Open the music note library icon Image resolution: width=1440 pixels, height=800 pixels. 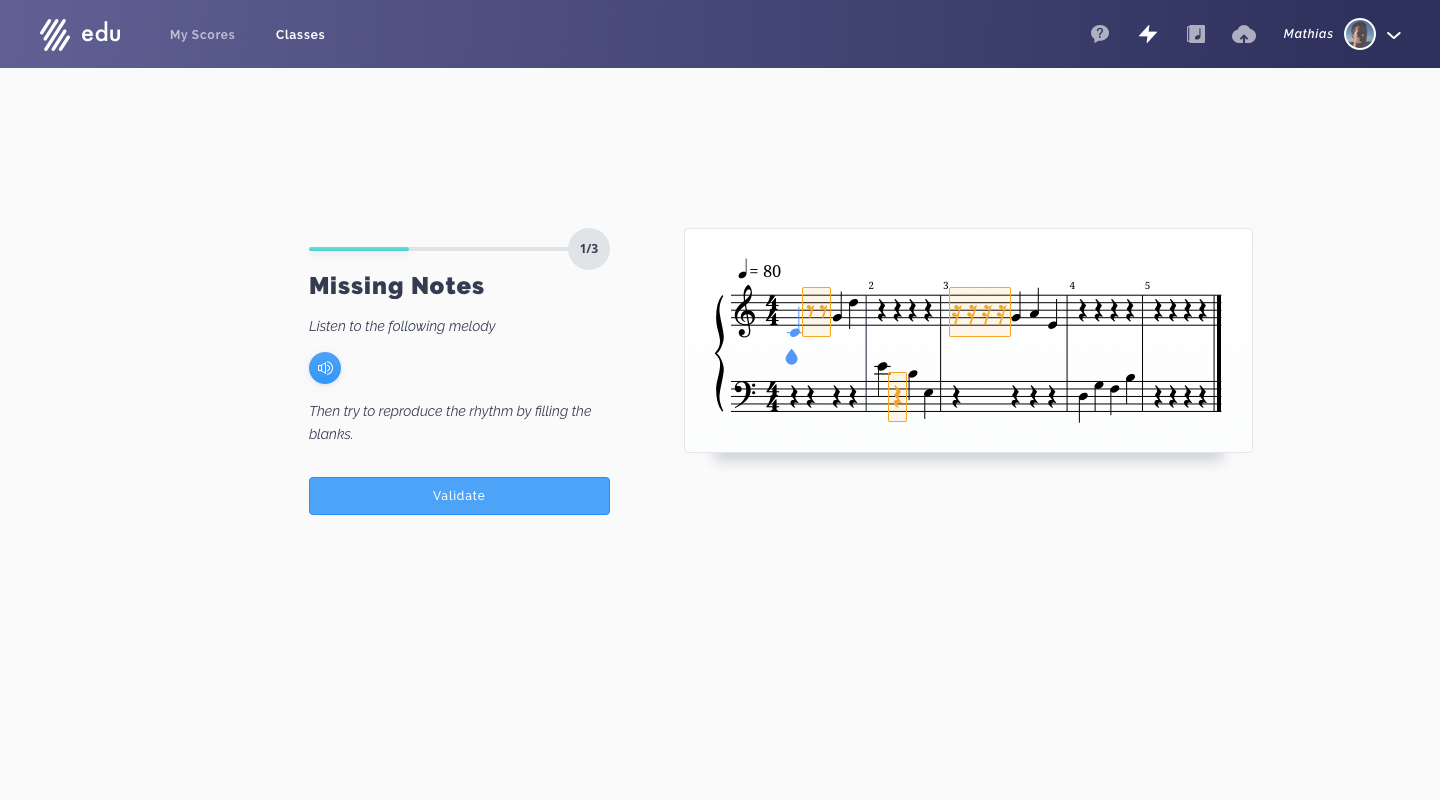[1196, 34]
